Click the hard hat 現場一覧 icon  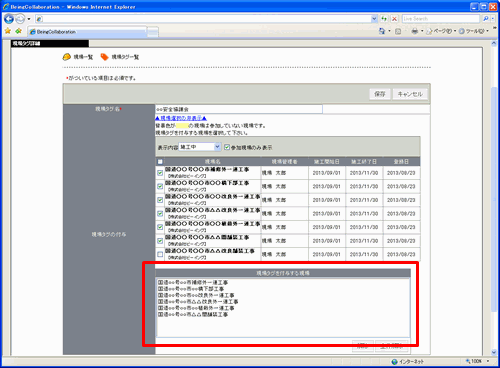point(67,57)
